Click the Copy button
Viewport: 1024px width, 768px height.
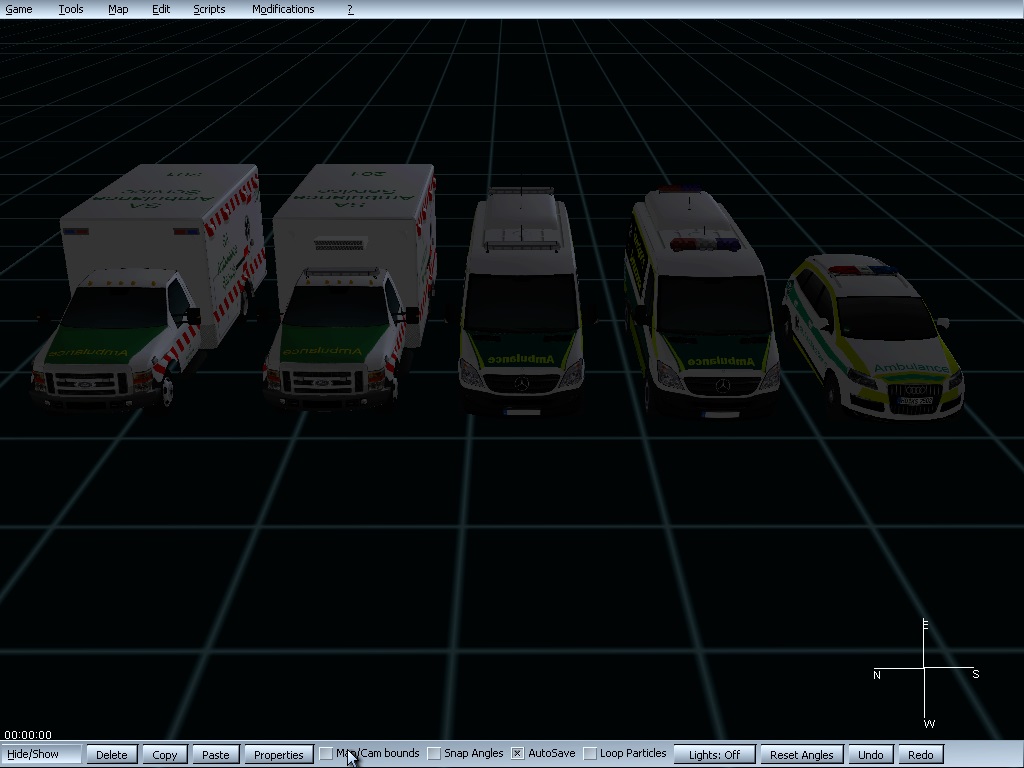click(165, 755)
